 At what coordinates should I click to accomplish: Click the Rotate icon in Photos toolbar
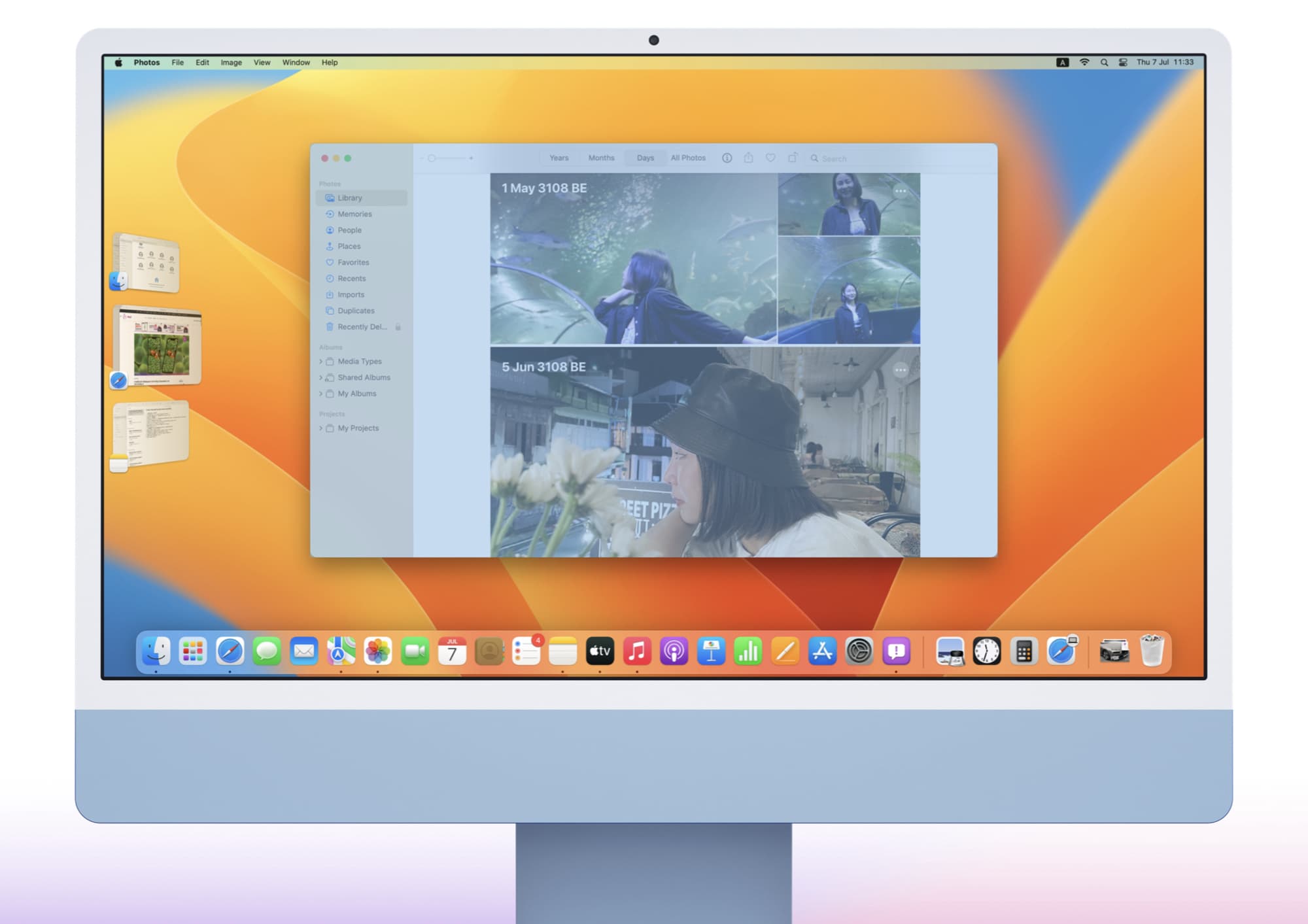click(792, 158)
